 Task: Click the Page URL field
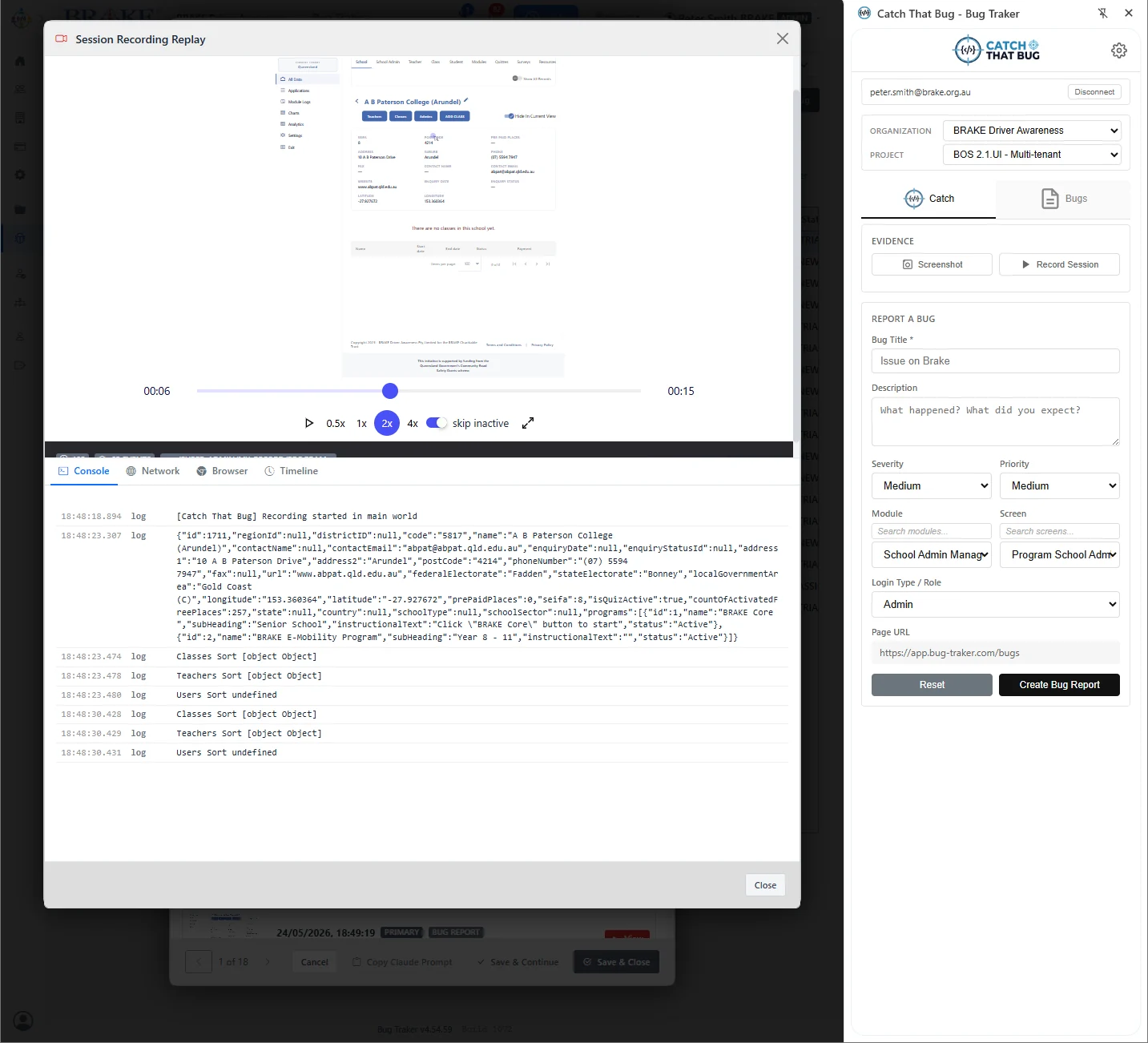(x=995, y=653)
